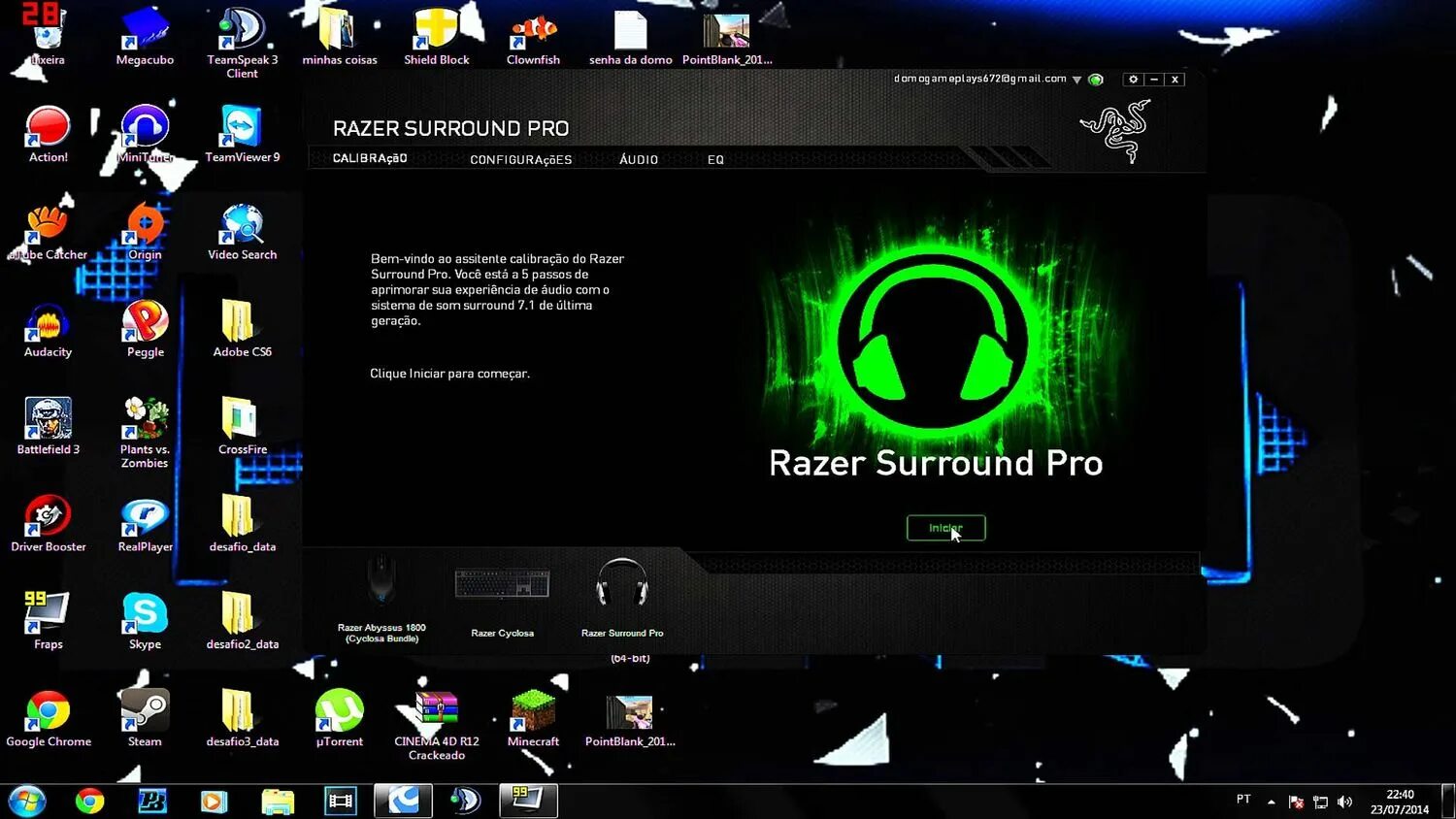Show hidden system tray icons arrow
Screen dimensions: 1456x819
coord(1271,802)
